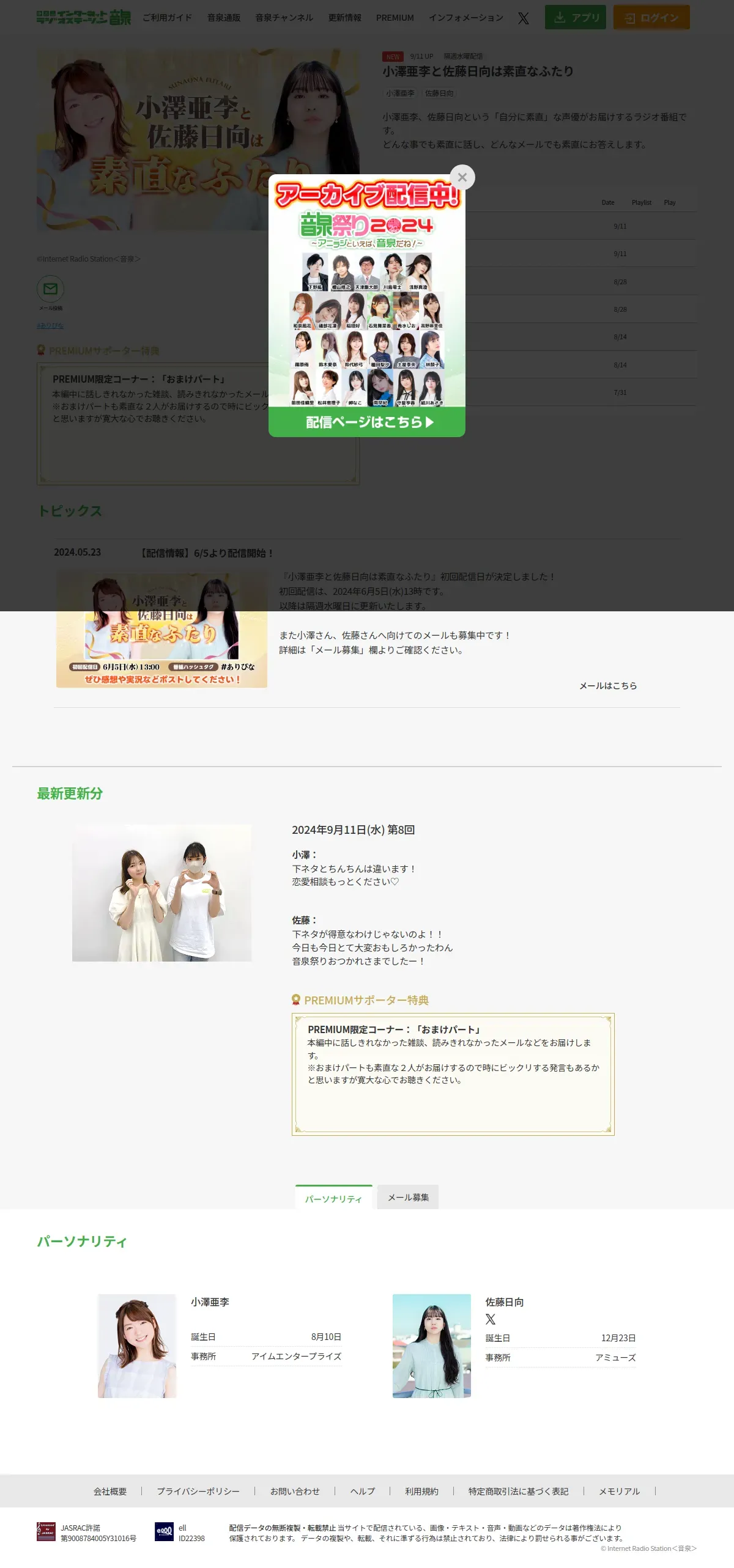Open 音泉チャンネル menu item
734x1568 pixels.
pyautogui.click(x=284, y=18)
